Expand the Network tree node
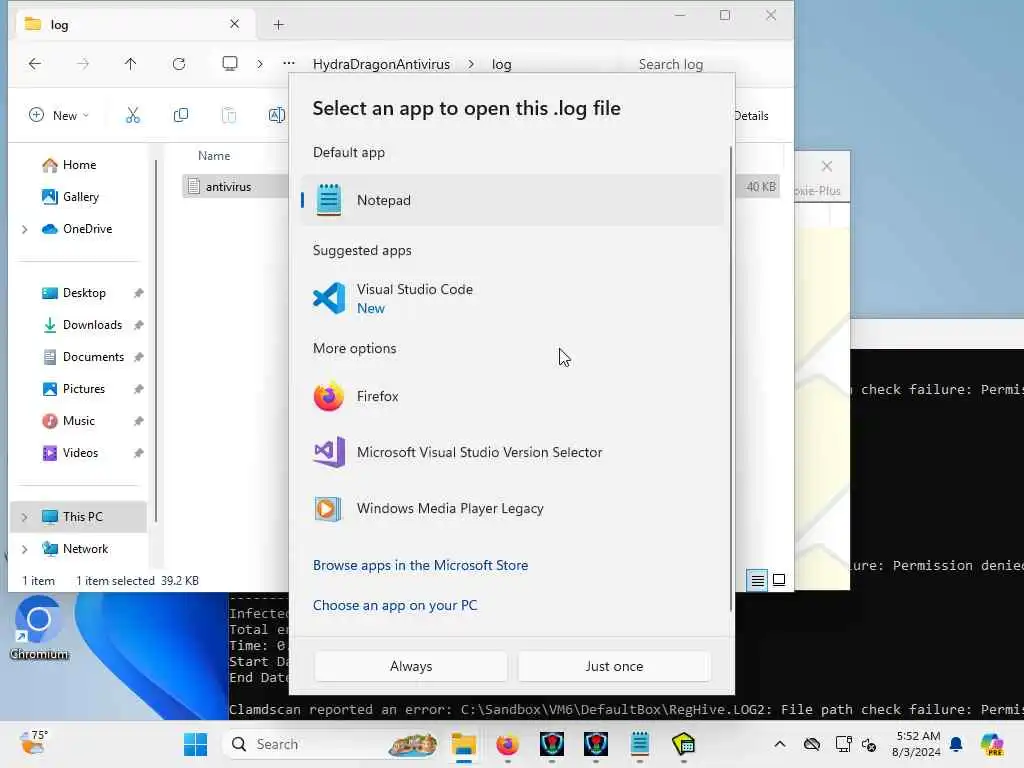Screen dimensions: 1024x768 [24, 549]
